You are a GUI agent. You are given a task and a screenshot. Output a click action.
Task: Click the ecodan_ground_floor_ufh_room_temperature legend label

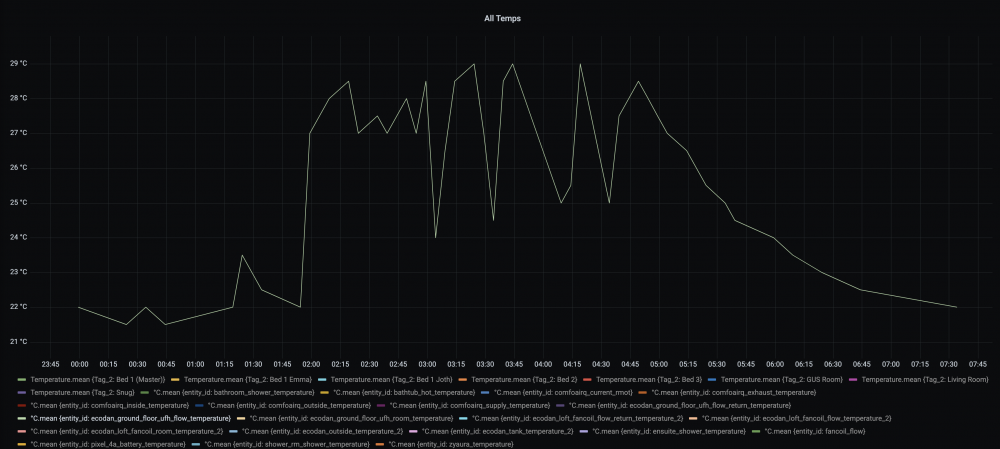tap(351, 418)
